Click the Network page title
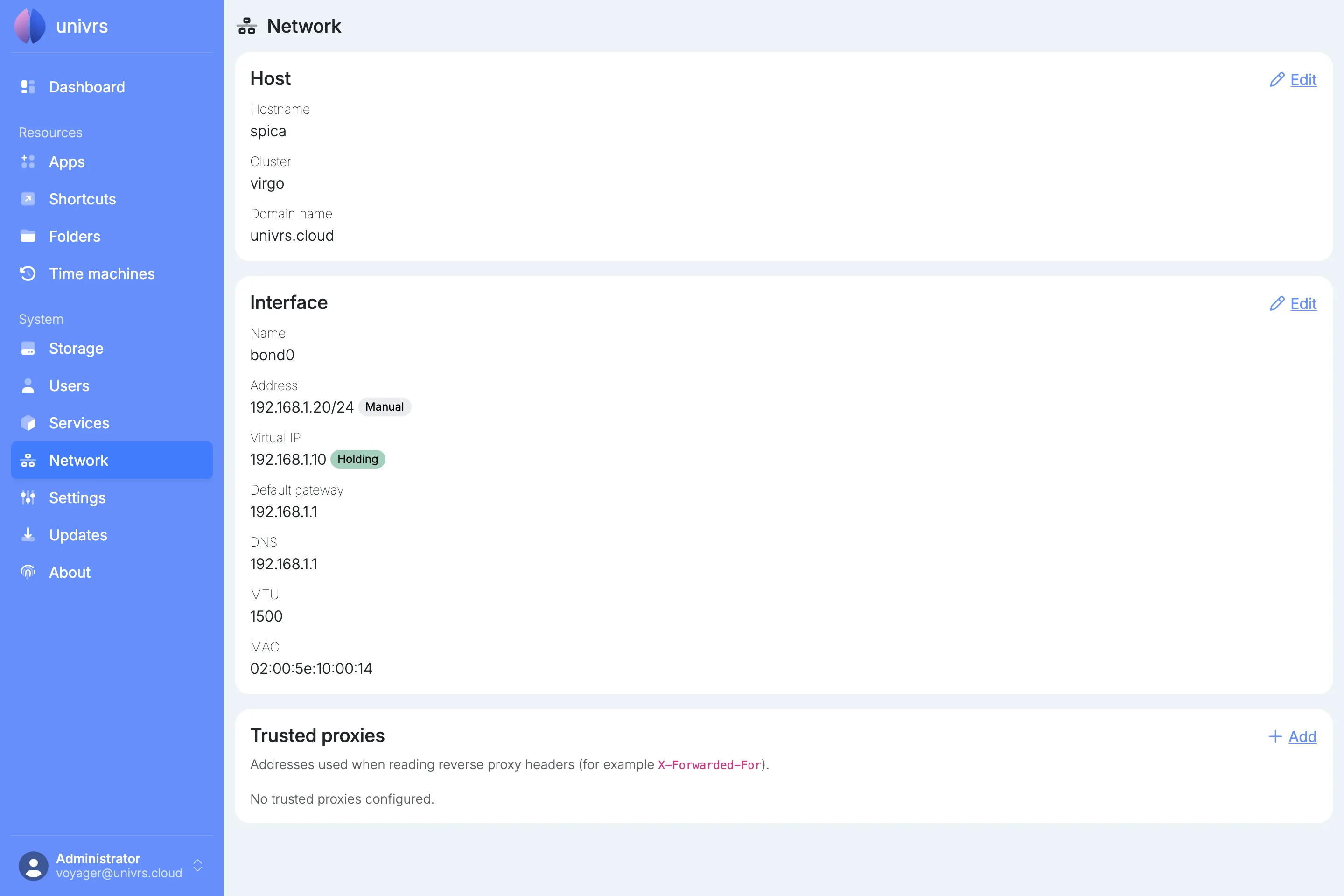Image resolution: width=1344 pixels, height=896 pixels. click(304, 26)
